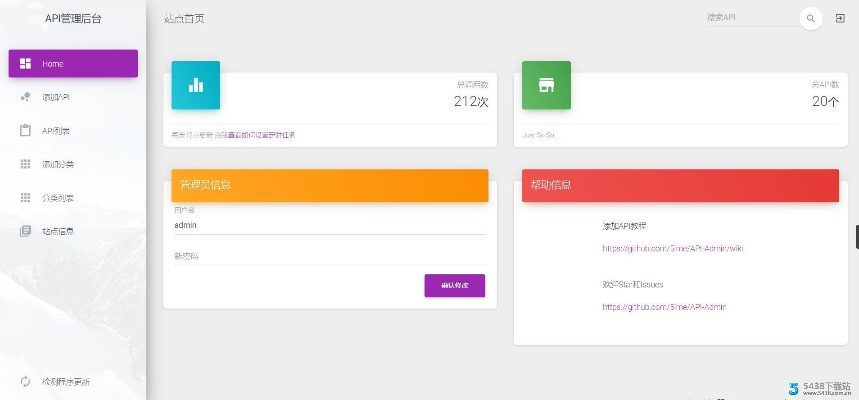Open 分类列表 in the sidebar
Image resolution: width=859 pixels, height=400 pixels.
point(58,198)
